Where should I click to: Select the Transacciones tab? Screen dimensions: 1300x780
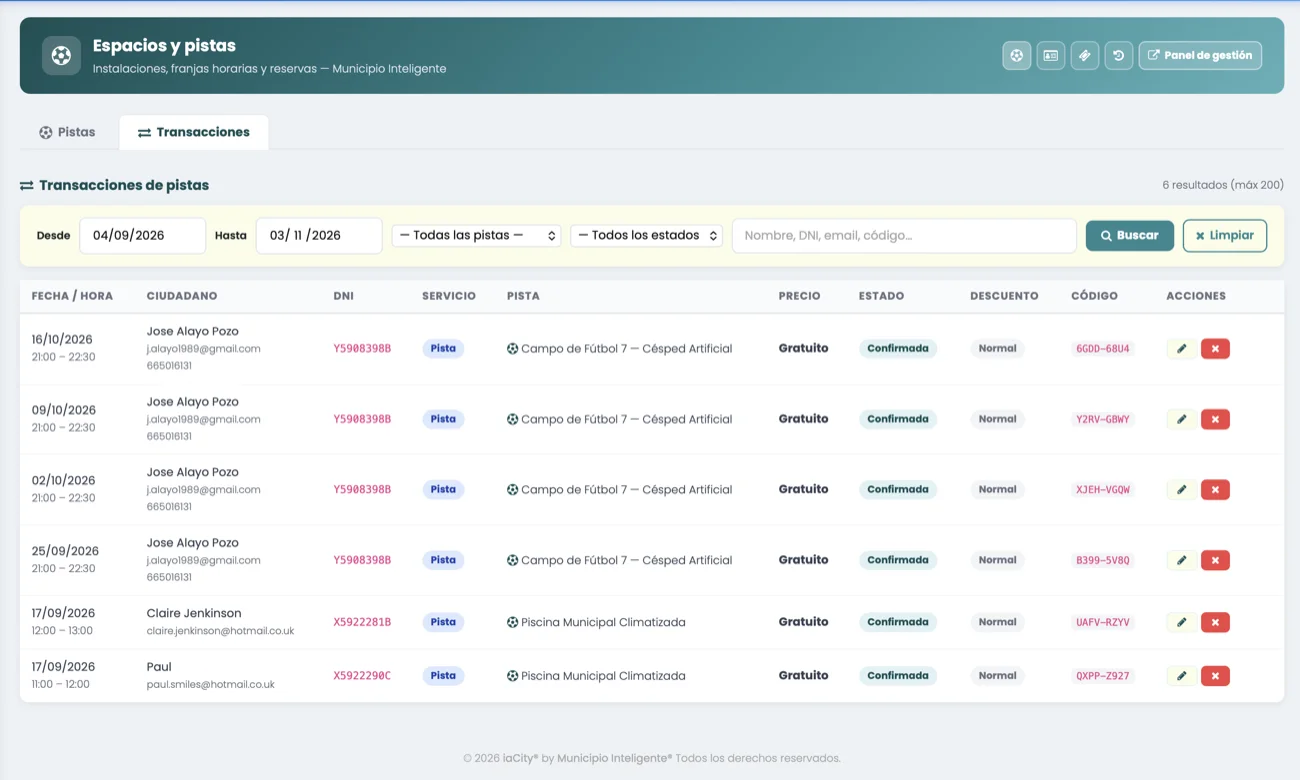(x=194, y=132)
